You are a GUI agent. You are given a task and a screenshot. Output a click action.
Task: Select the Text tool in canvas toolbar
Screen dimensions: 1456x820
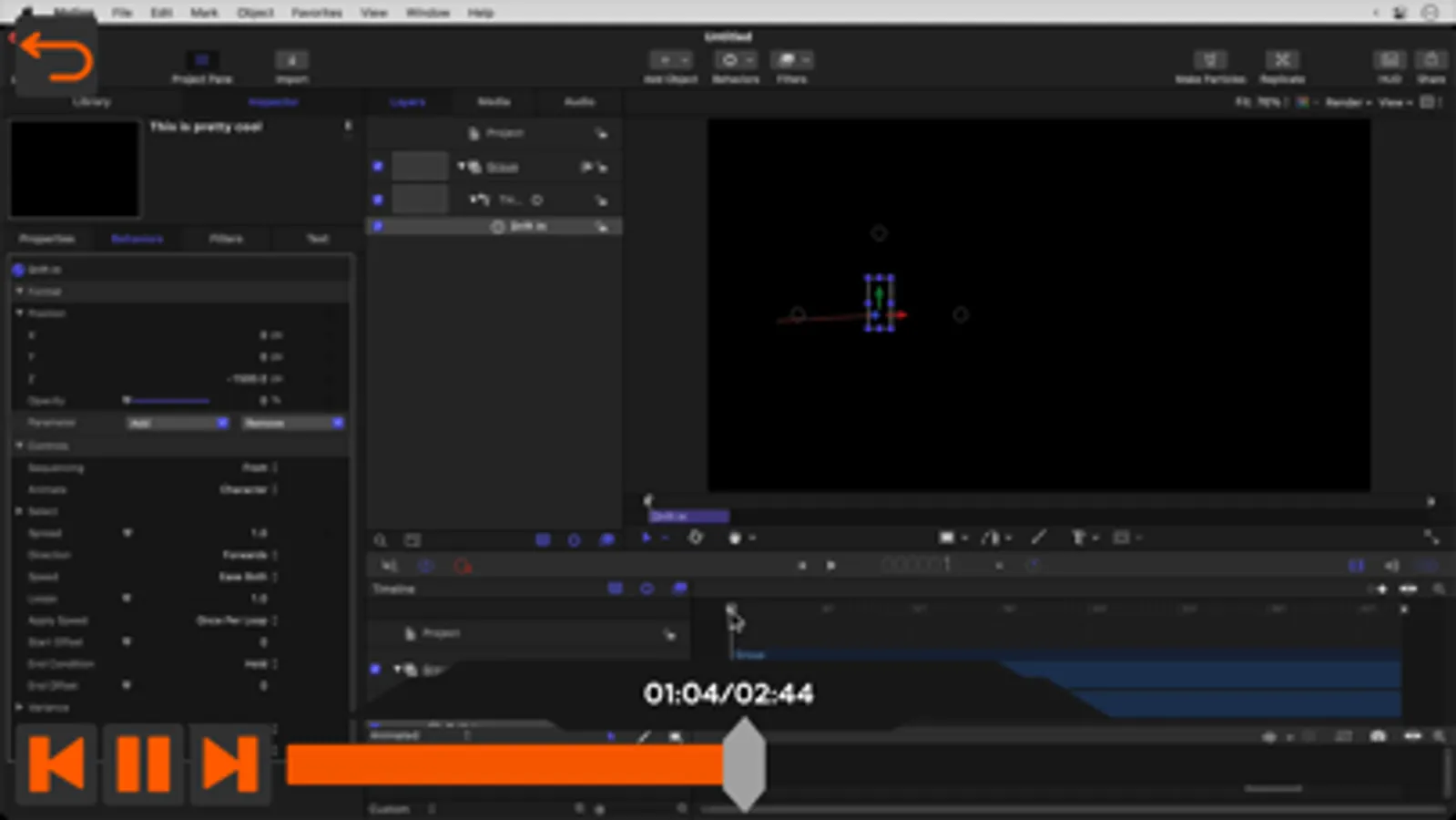(x=1078, y=538)
